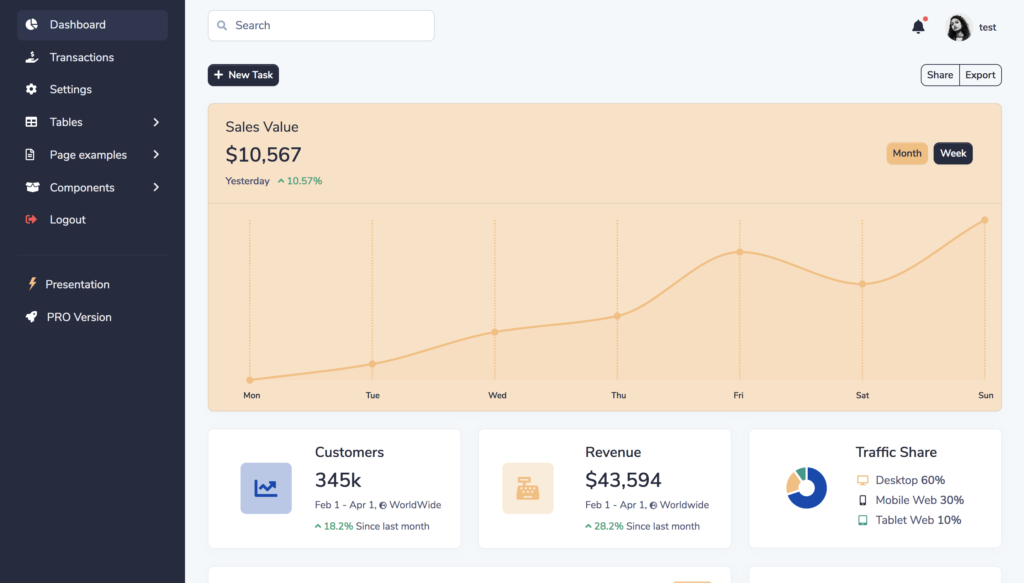The width and height of the screenshot is (1024, 583).
Task: Create a New Task
Action: [243, 74]
